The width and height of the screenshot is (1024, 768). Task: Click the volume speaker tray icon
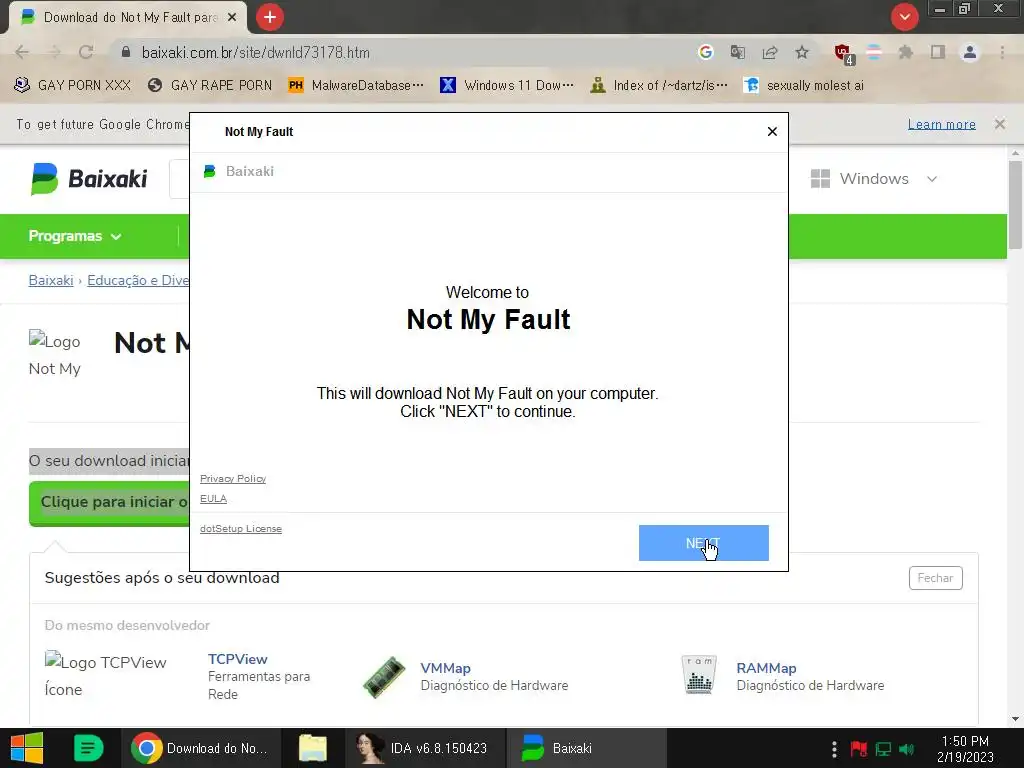tap(906, 748)
